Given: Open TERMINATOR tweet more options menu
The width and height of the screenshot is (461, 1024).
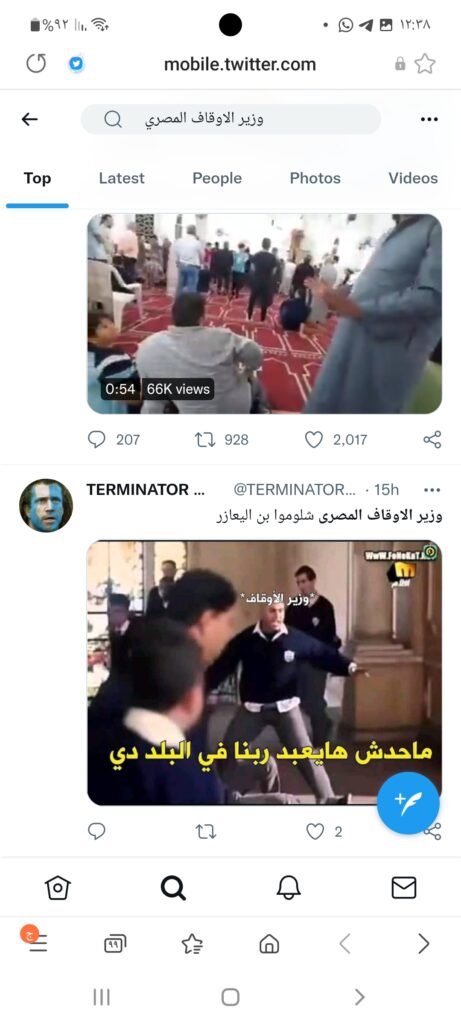Looking at the screenshot, I should pyautogui.click(x=432, y=490).
